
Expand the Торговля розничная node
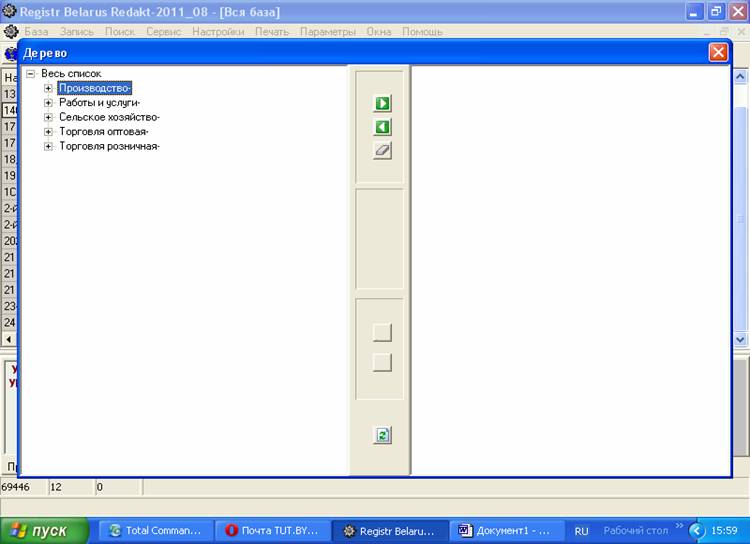click(48, 146)
